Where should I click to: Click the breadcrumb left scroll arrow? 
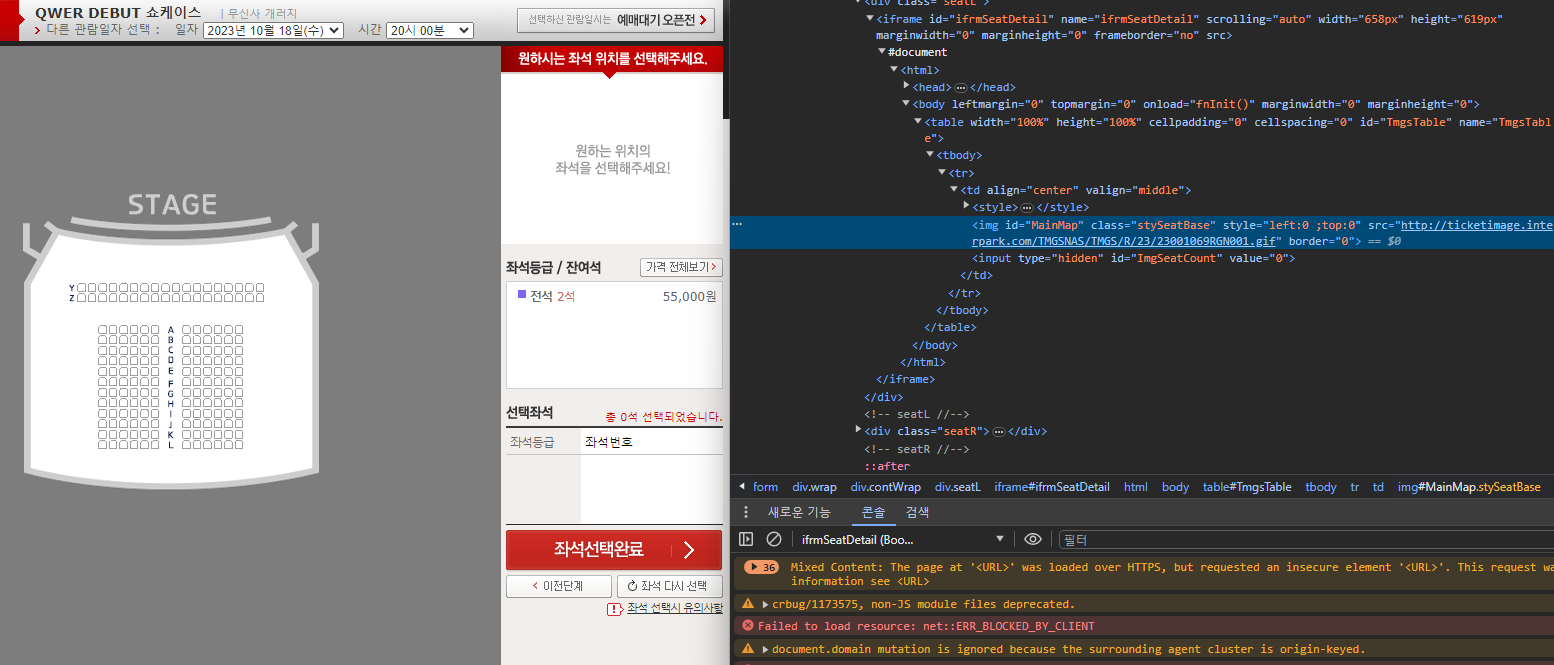click(741, 487)
